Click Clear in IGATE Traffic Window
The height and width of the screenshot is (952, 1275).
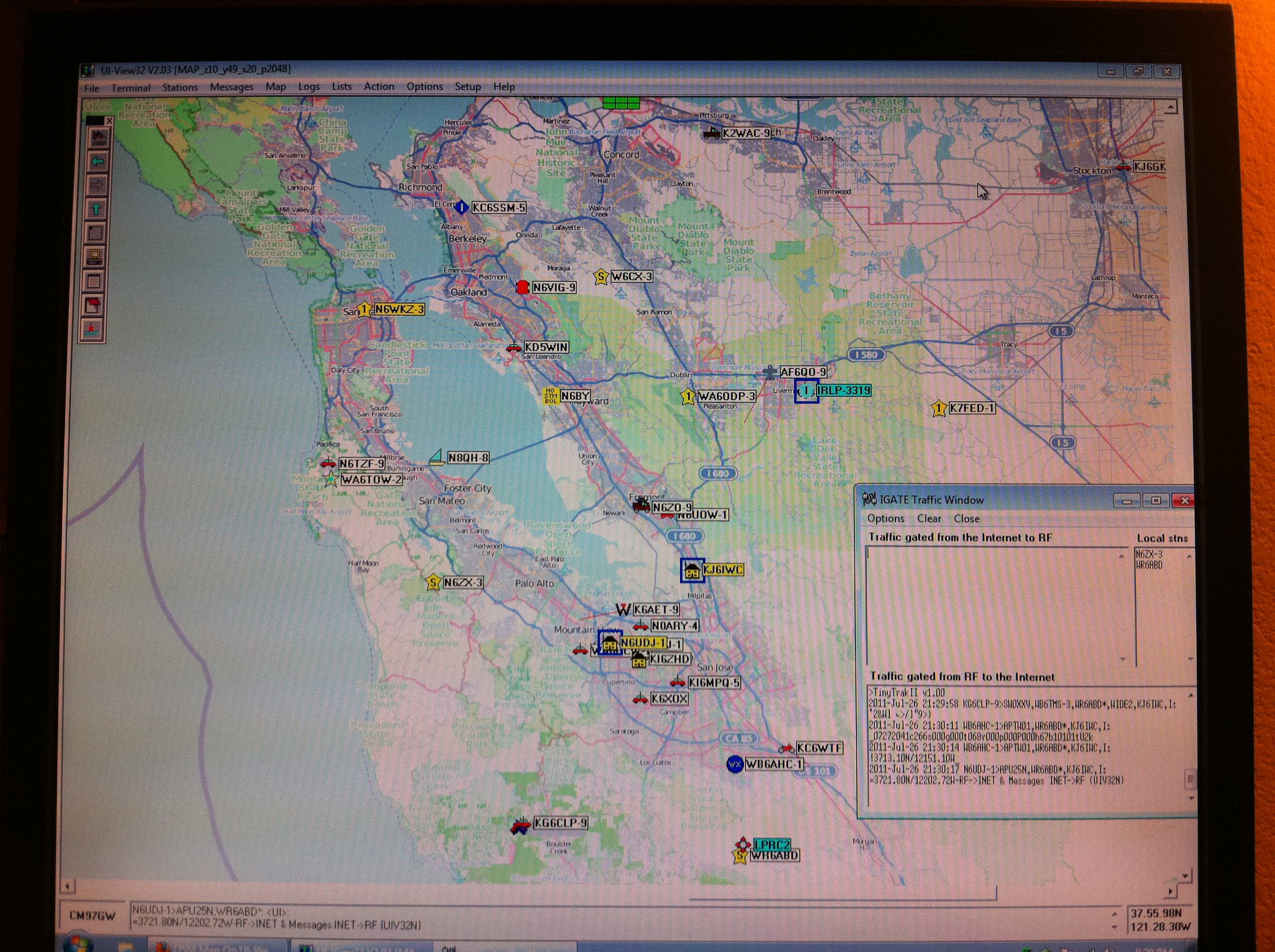[x=929, y=519]
